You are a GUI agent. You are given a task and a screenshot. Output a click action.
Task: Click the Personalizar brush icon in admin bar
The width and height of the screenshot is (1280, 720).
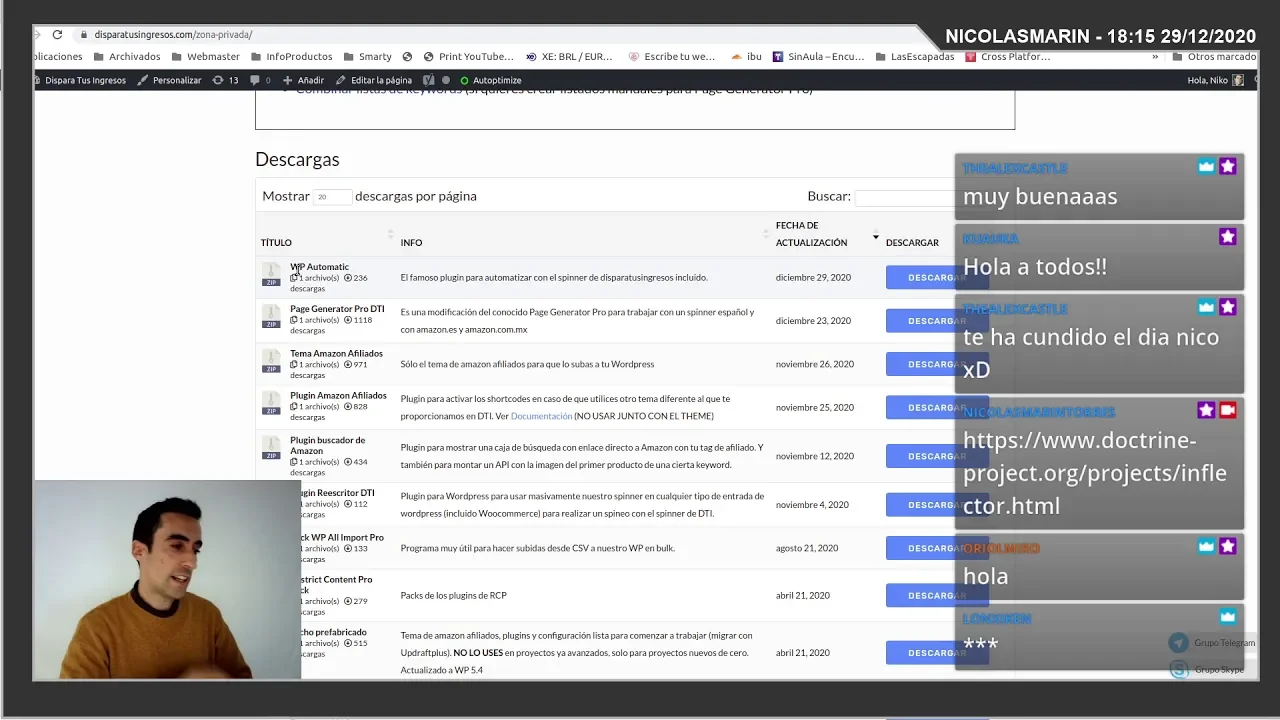[144, 80]
